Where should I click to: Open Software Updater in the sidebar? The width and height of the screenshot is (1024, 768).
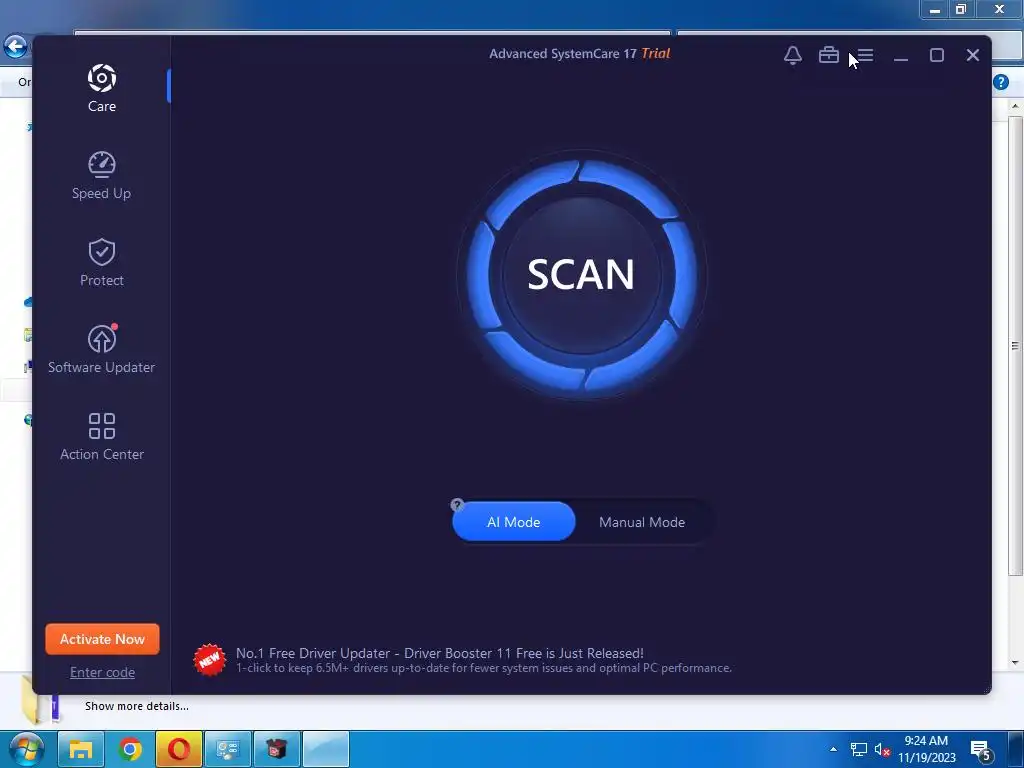[x=101, y=349]
